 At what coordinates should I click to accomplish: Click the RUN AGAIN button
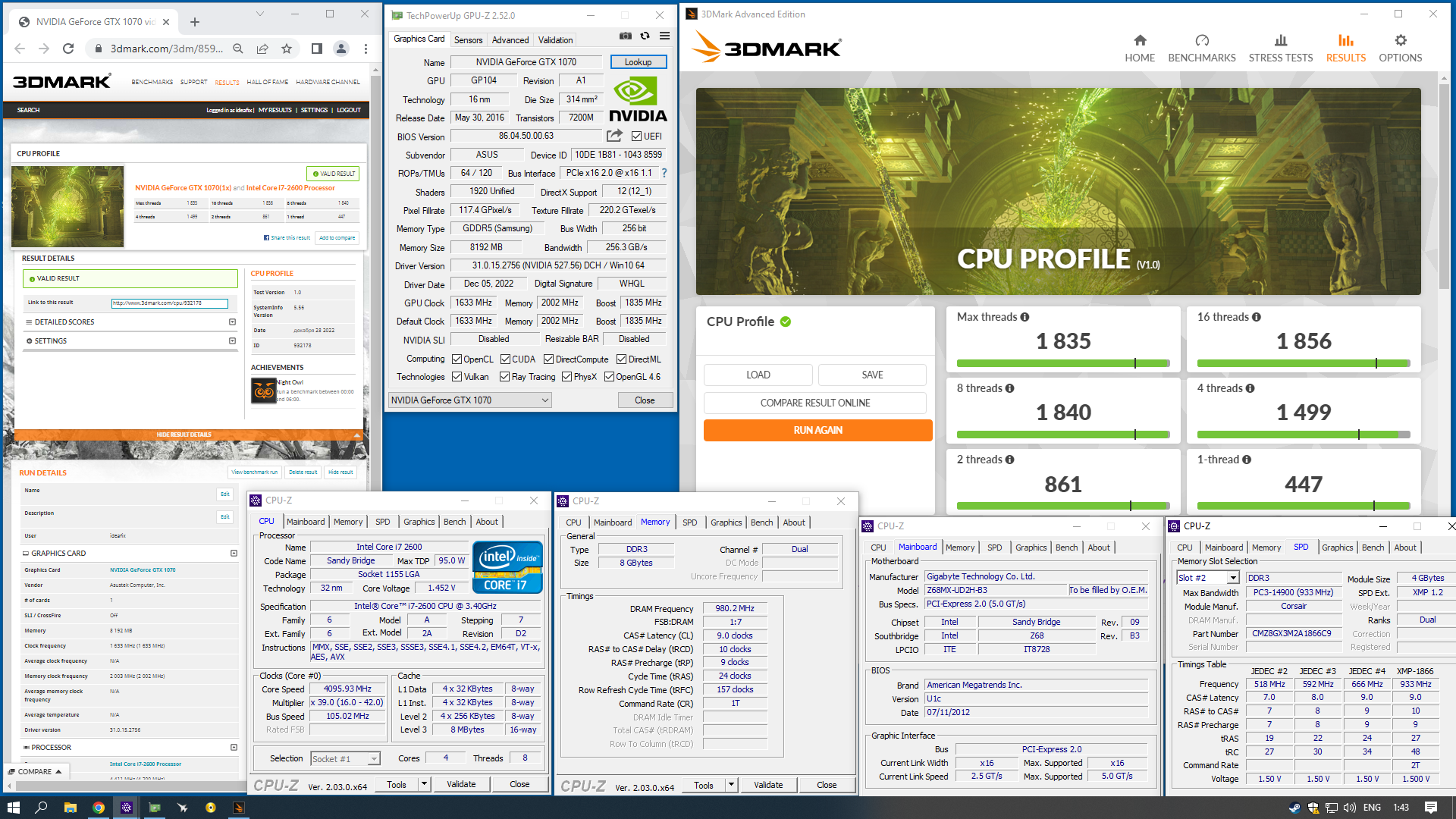coord(817,430)
